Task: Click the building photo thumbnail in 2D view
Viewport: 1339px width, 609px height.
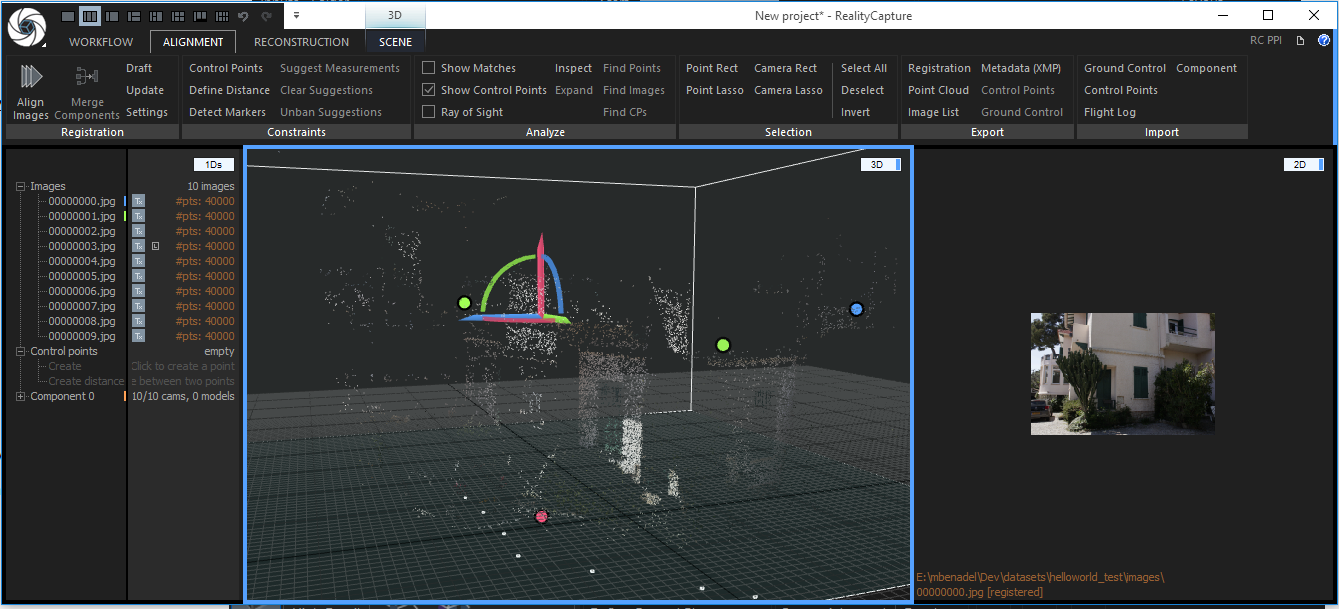Action: [x=1122, y=373]
